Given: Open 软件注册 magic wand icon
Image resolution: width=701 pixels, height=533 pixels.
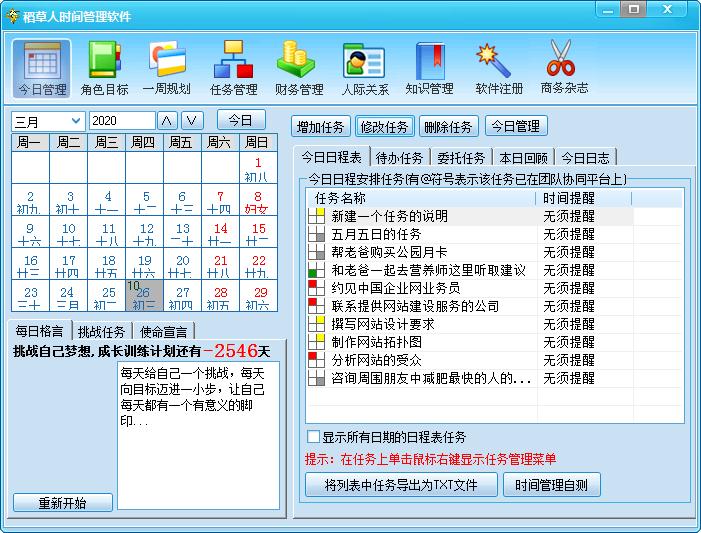Looking at the screenshot, I should click(x=498, y=68).
